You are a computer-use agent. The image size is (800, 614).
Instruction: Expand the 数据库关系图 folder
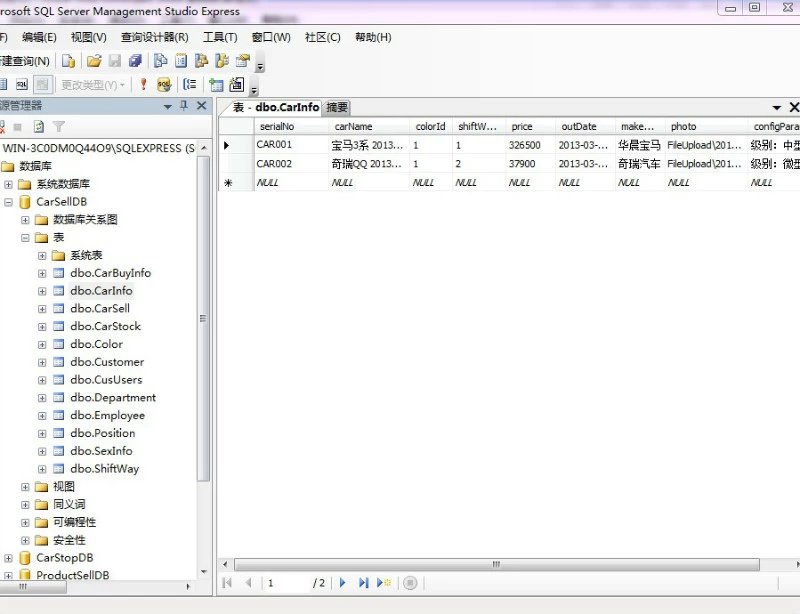(25, 220)
